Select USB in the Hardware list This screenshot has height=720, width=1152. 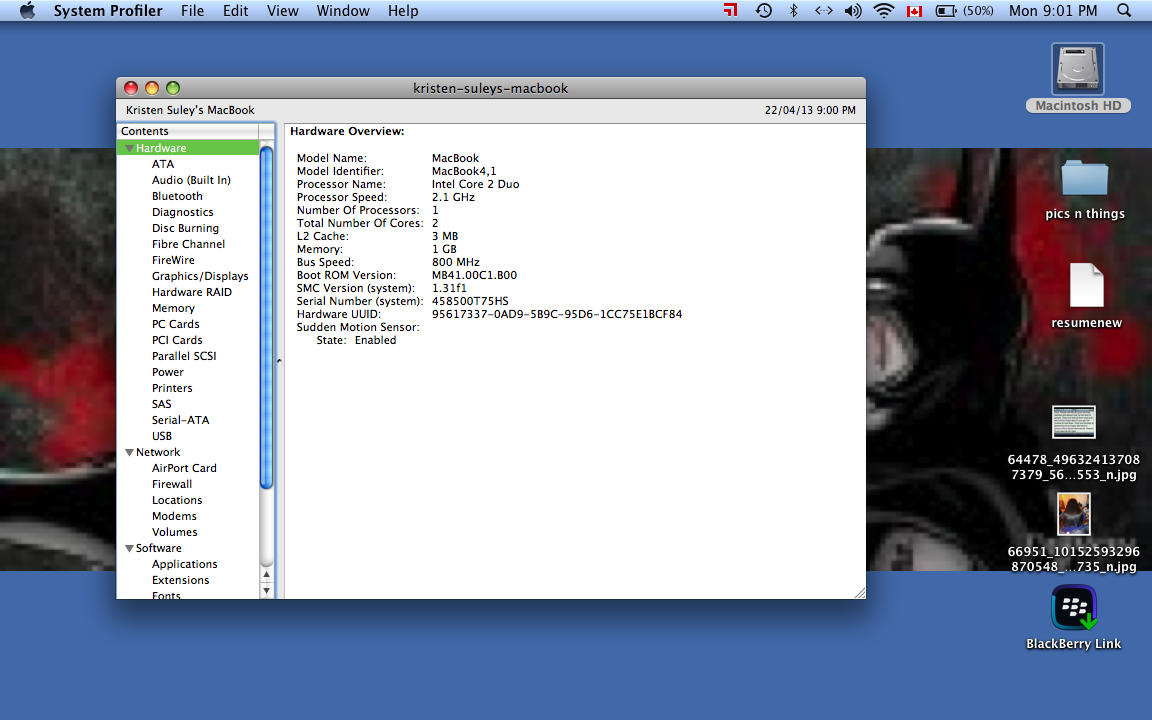(x=162, y=436)
